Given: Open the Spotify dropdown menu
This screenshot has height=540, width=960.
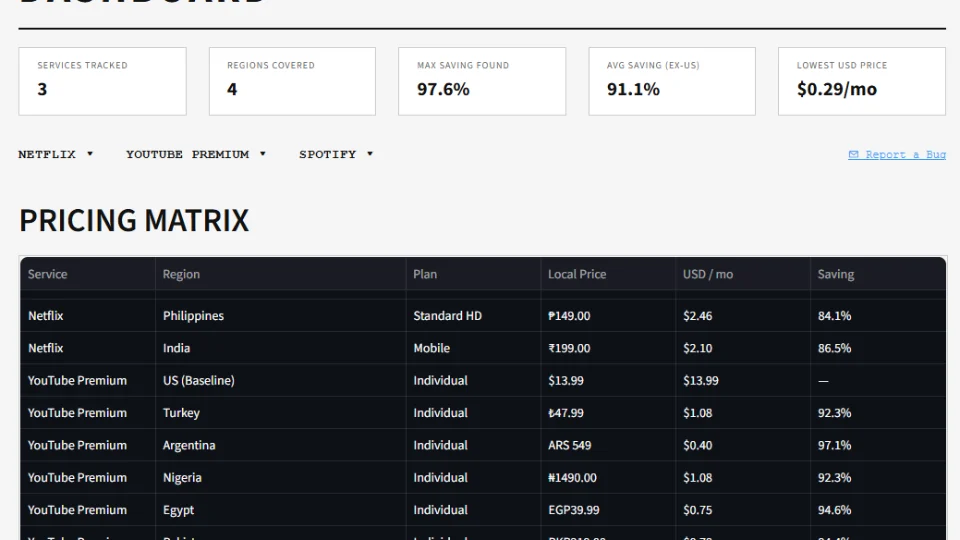Looking at the screenshot, I should [x=335, y=154].
